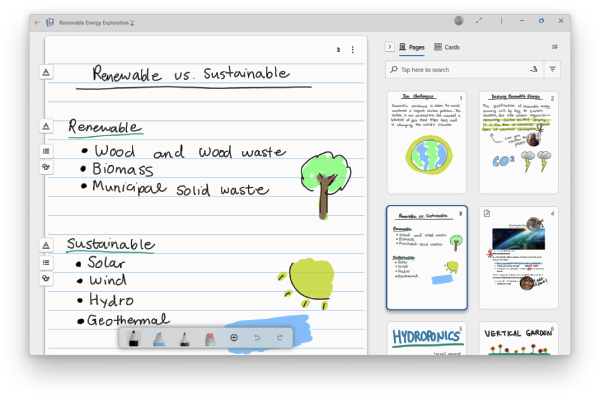Select the heading marker beside the 'Renewable' heading
600x399 pixels.
(x=46, y=126)
